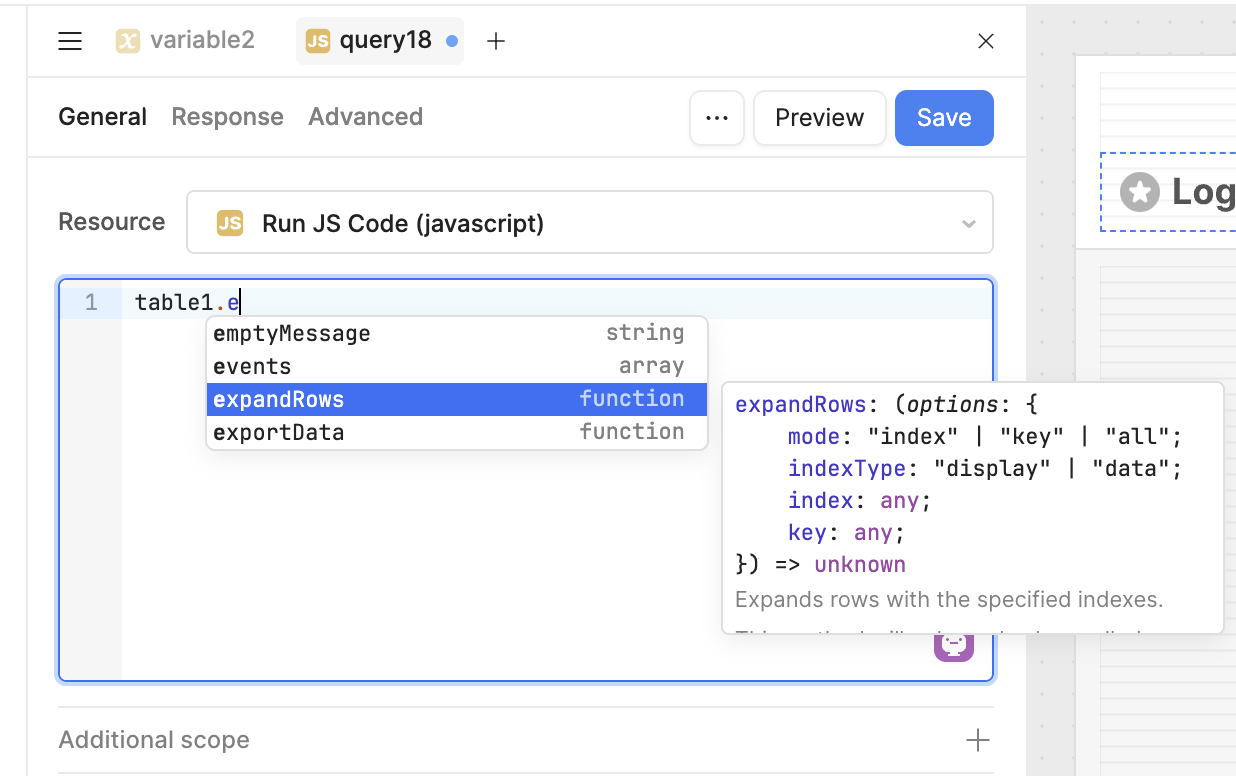
Task: Open the Resource dropdown
Action: (590, 222)
